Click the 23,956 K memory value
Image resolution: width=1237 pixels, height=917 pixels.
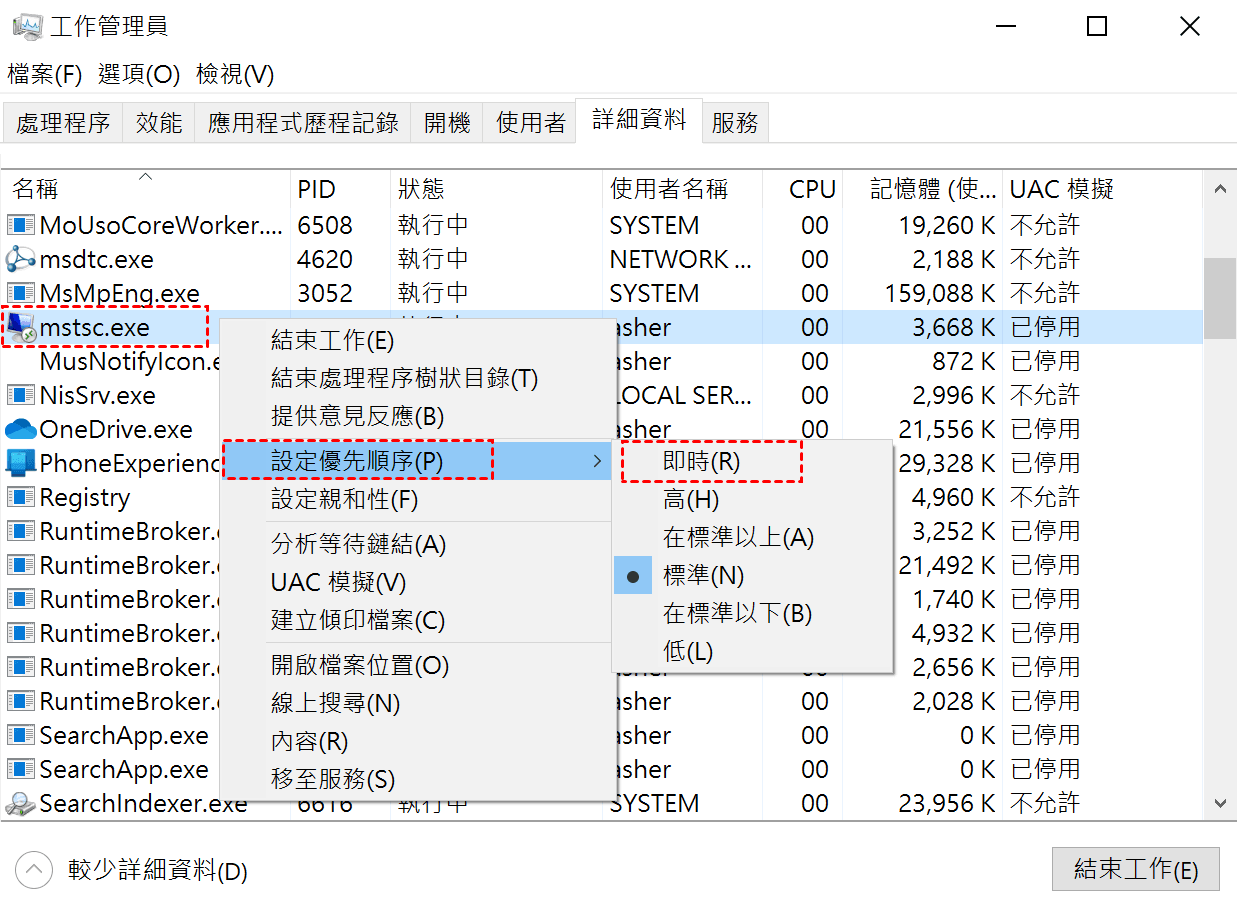947,803
